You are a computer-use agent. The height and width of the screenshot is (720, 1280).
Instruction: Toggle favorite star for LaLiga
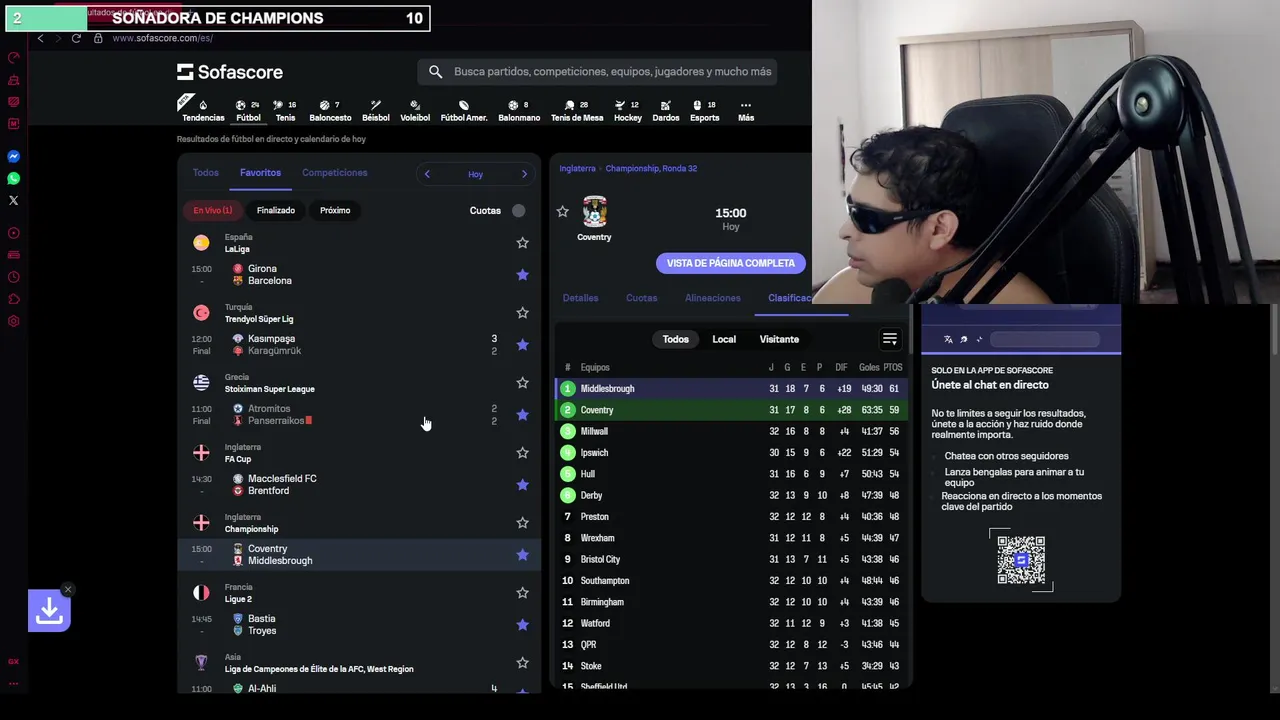pyautogui.click(x=522, y=243)
